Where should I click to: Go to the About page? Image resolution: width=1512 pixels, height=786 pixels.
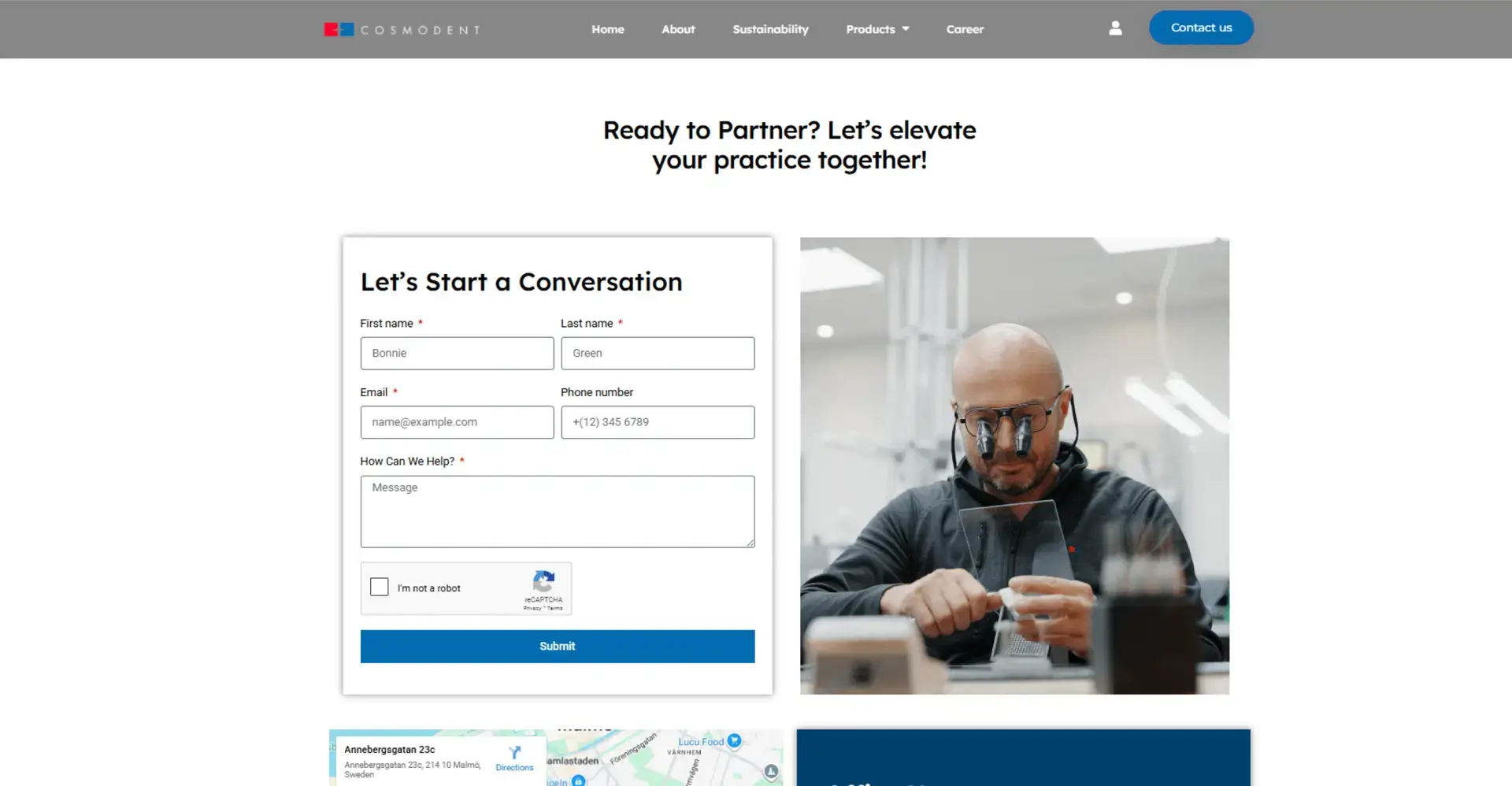pyautogui.click(x=678, y=29)
